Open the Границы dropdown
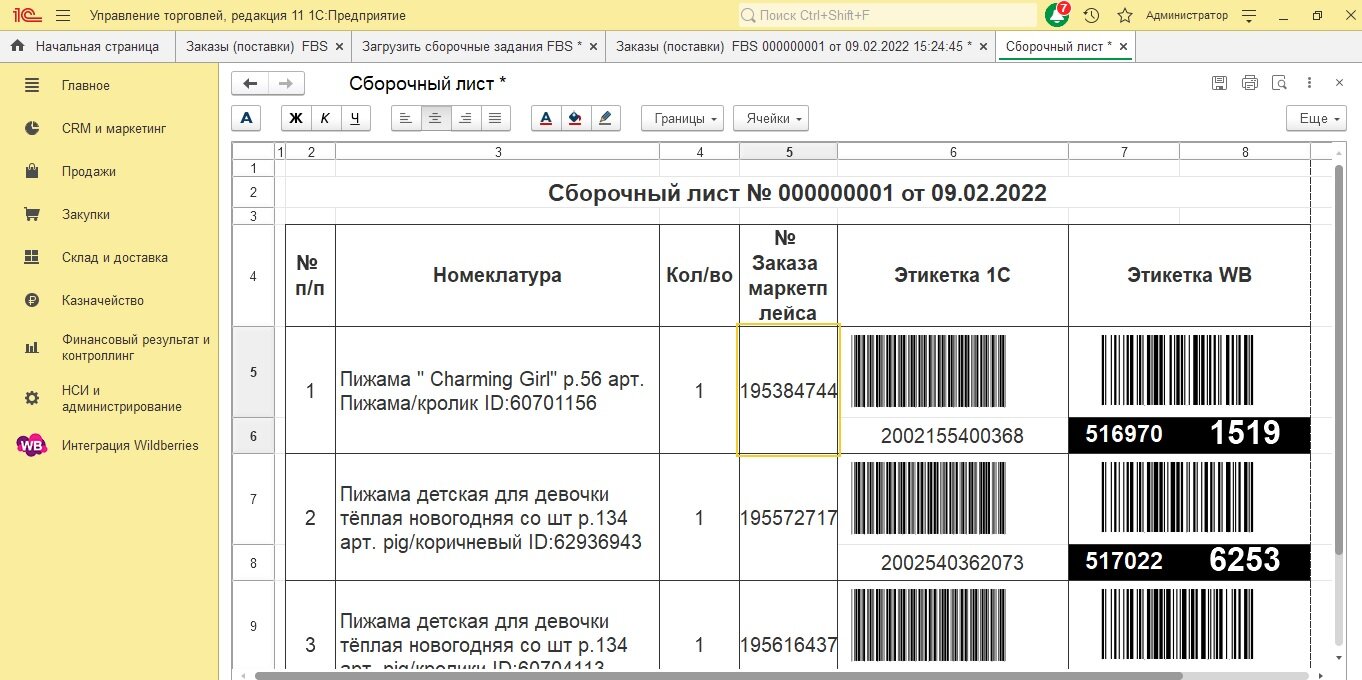Screen dimensions: 1362x680 coord(683,118)
